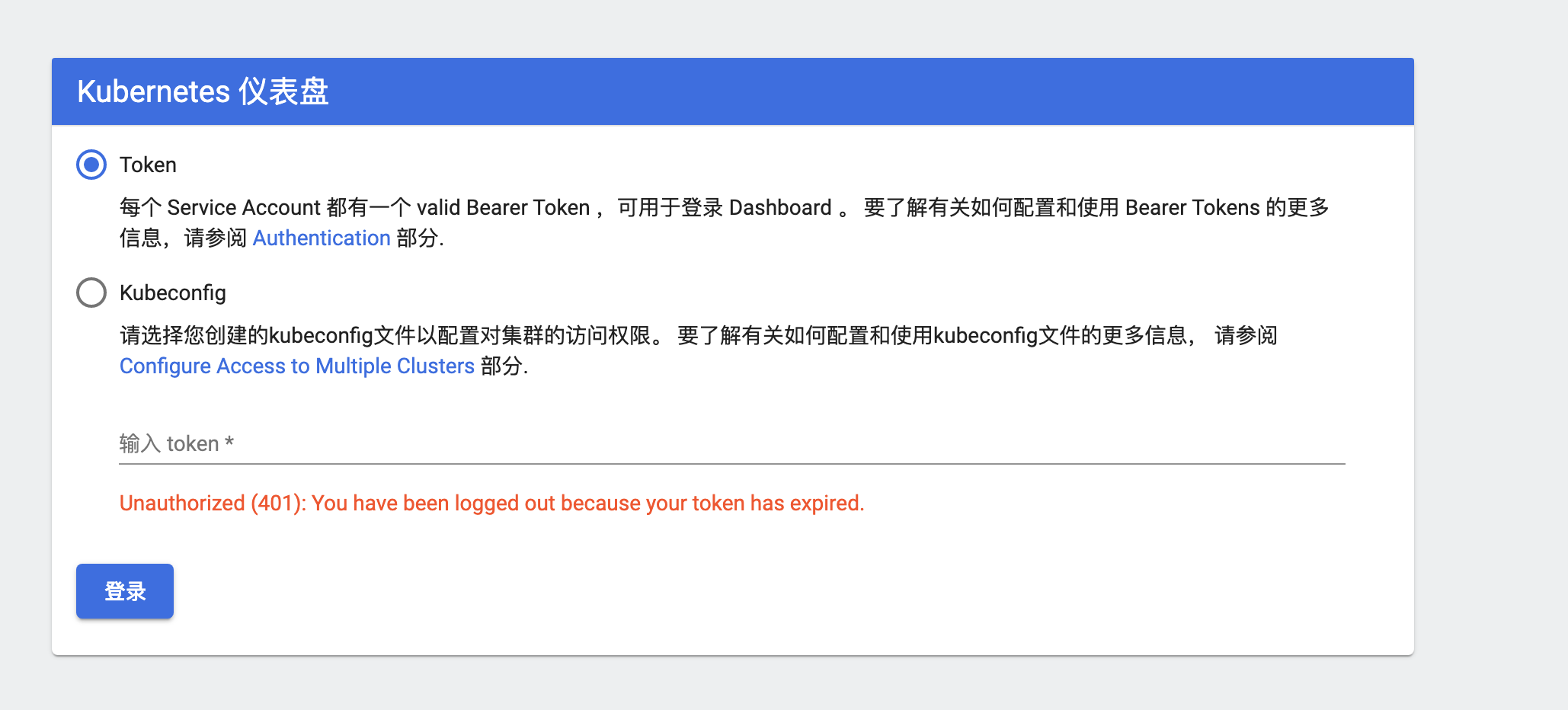This screenshot has height=710, width=1568.
Task: Click the Kubeconfig option label text
Action: pos(173,293)
